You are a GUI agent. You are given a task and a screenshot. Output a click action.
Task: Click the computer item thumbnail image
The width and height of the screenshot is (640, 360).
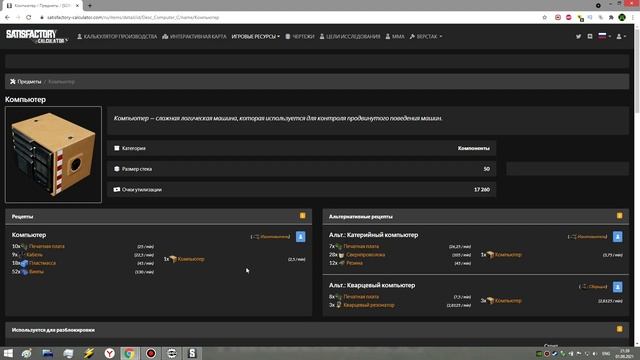coord(53,154)
